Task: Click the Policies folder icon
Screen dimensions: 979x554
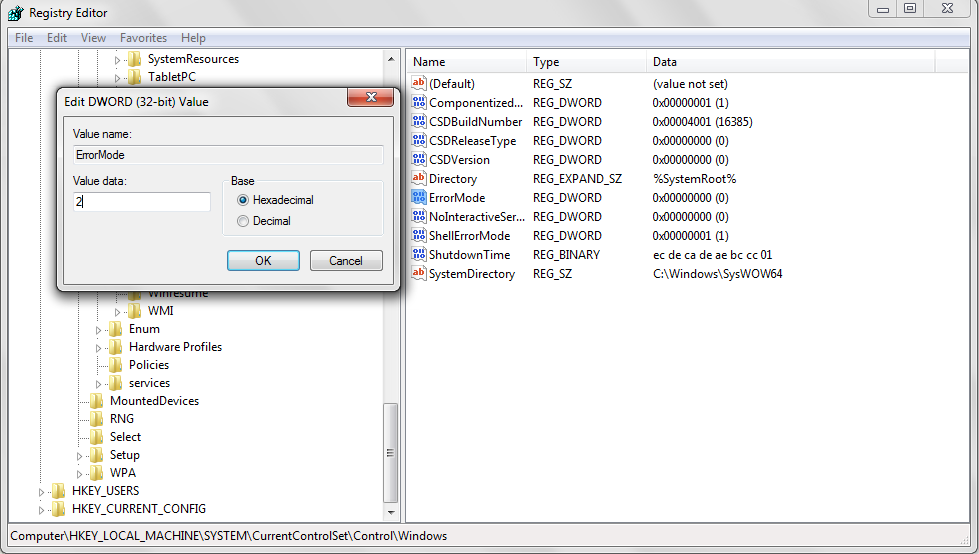Action: [x=116, y=365]
